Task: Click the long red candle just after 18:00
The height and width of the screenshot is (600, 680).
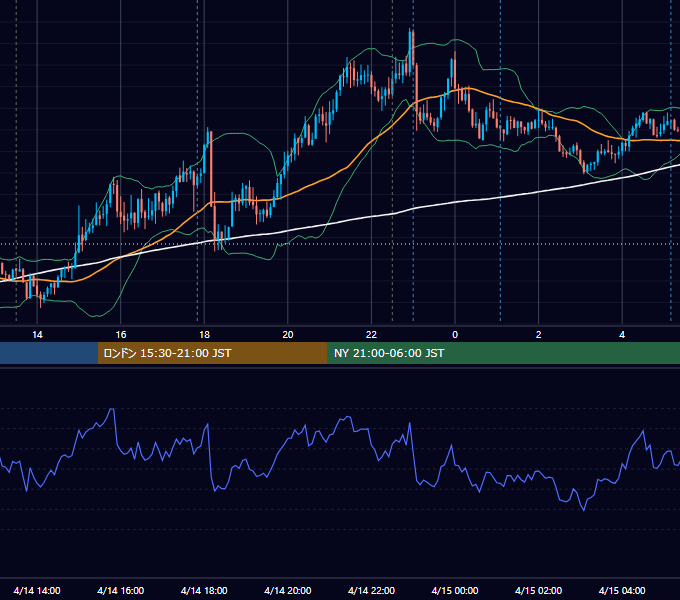Action: [x=211, y=169]
